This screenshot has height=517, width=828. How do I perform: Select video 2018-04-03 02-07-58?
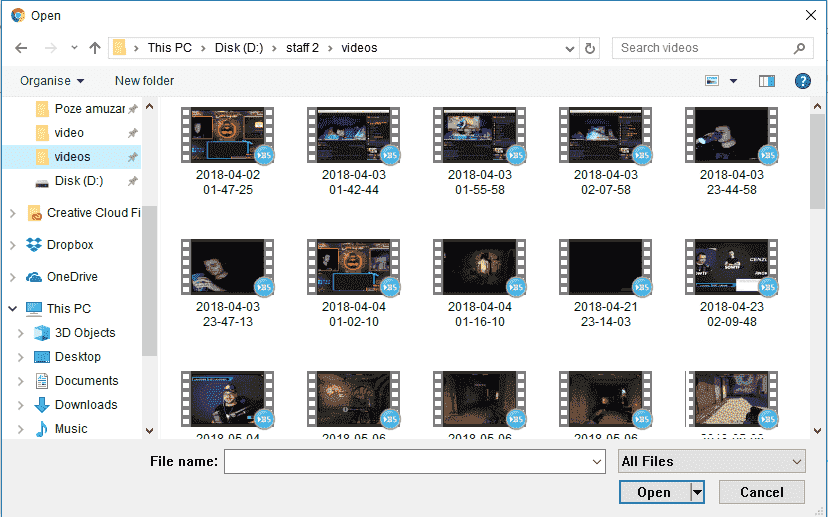[606, 152]
